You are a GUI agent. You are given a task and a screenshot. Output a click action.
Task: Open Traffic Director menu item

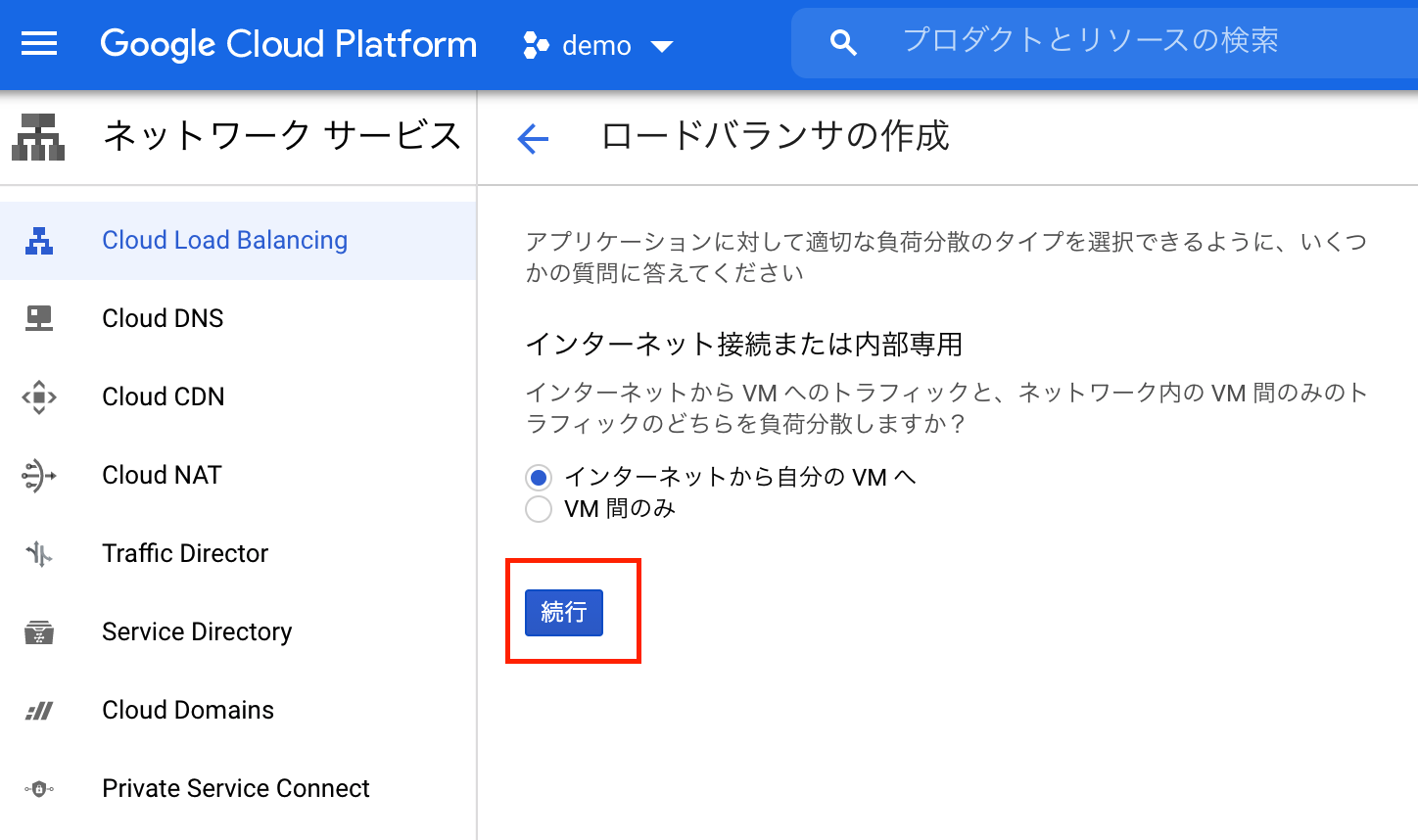[x=238, y=554]
